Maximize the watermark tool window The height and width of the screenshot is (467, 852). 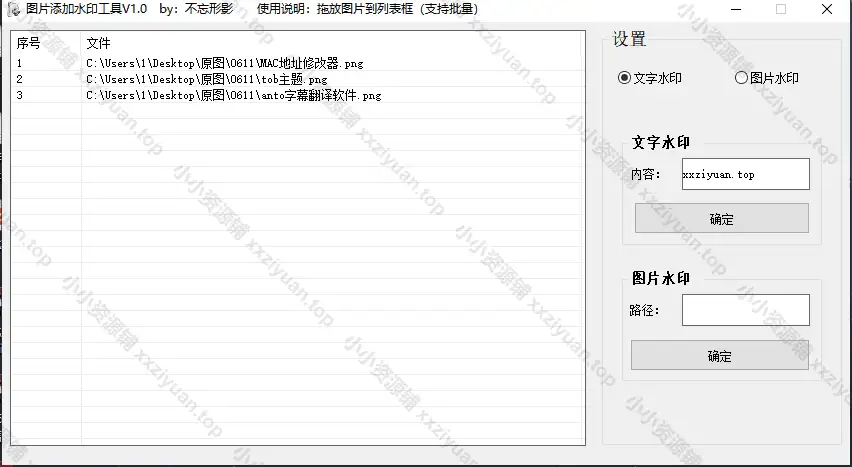(780, 9)
